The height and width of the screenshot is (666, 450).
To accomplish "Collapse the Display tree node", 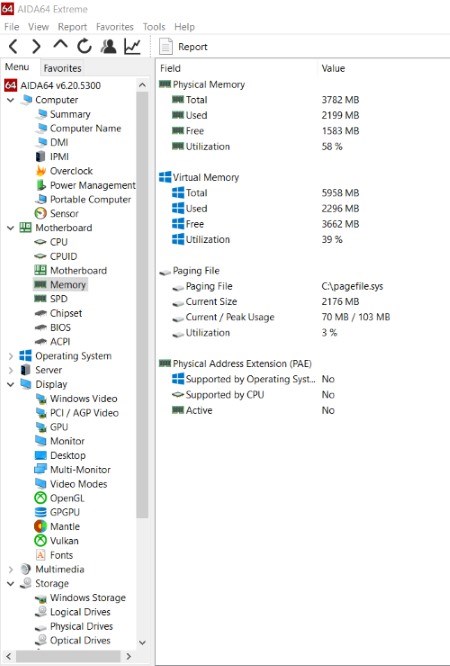I will pyautogui.click(x=11, y=384).
